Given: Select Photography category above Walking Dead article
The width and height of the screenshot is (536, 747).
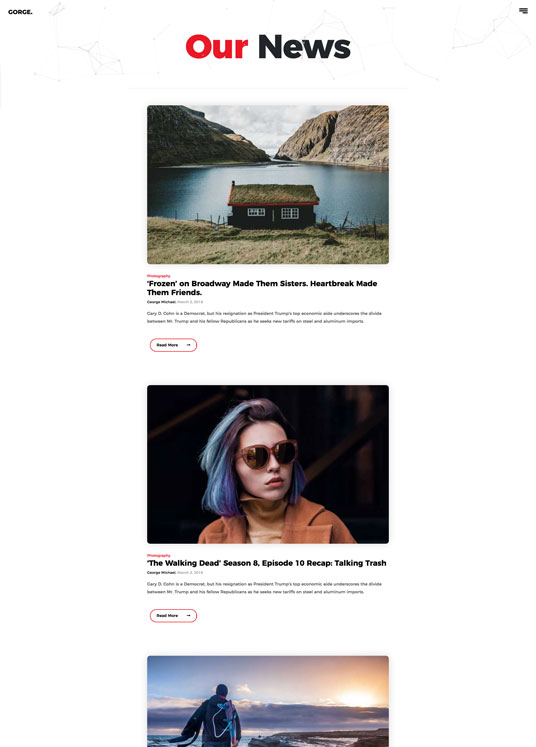Looking at the screenshot, I should pos(159,555).
